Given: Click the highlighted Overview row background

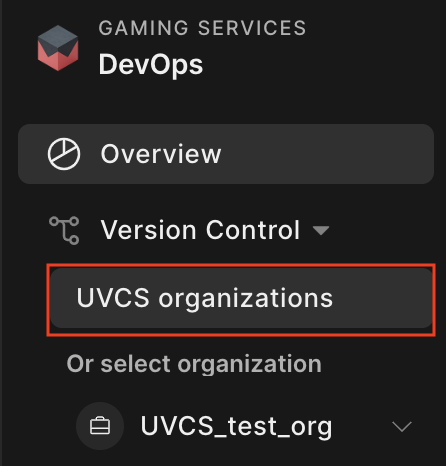Looking at the screenshot, I should coord(226,154).
